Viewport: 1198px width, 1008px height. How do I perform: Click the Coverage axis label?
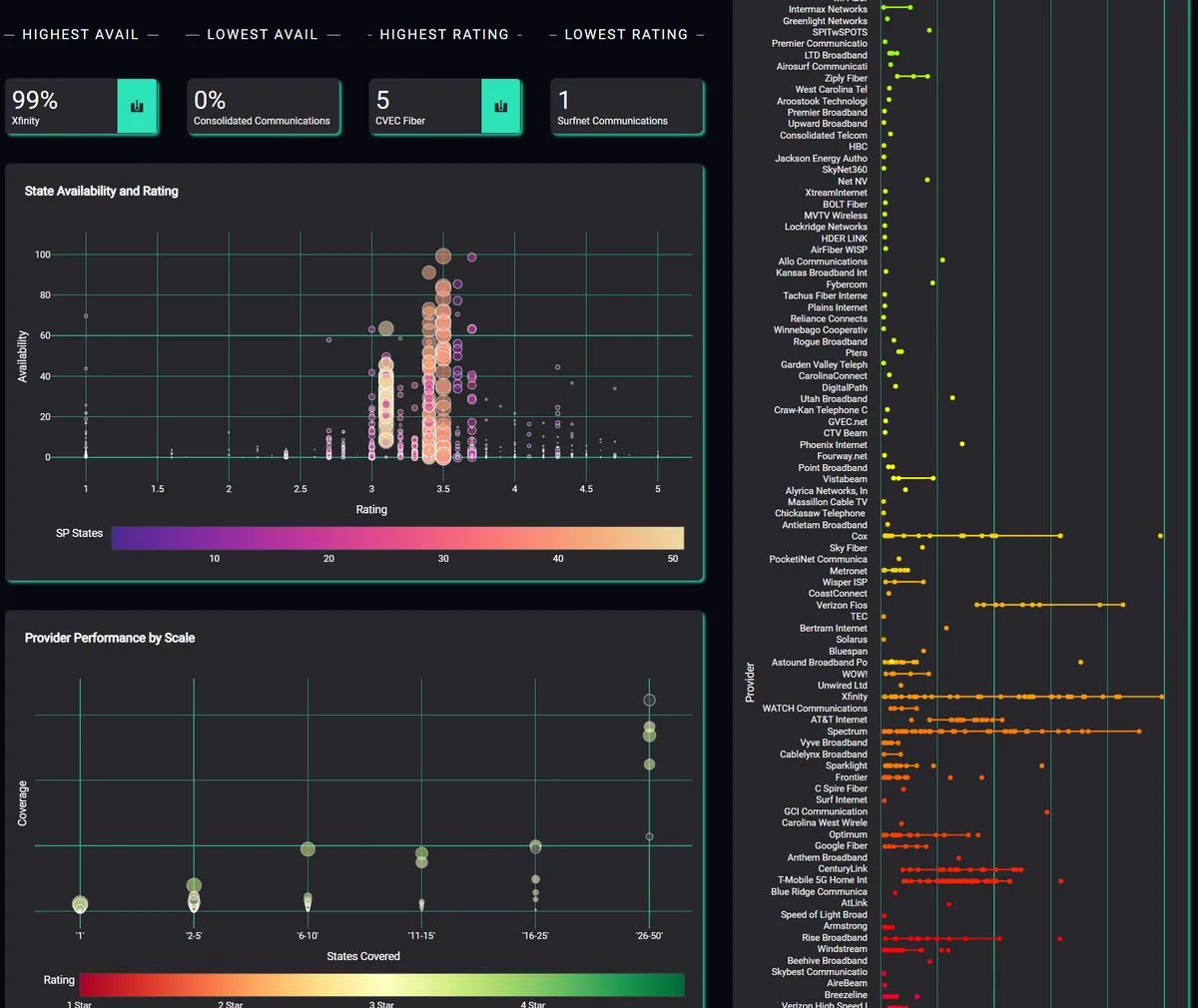(x=22, y=803)
